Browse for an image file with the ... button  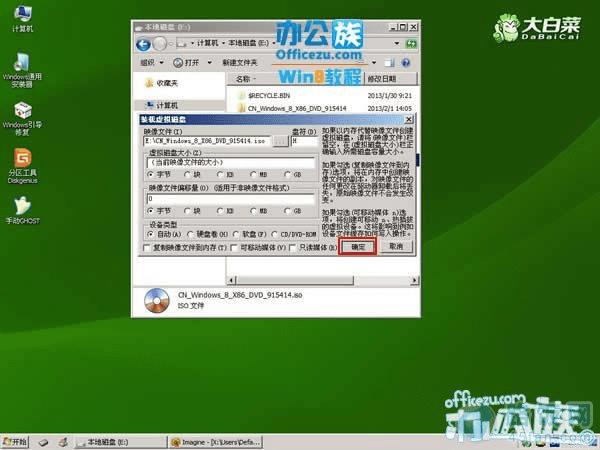click(280, 141)
